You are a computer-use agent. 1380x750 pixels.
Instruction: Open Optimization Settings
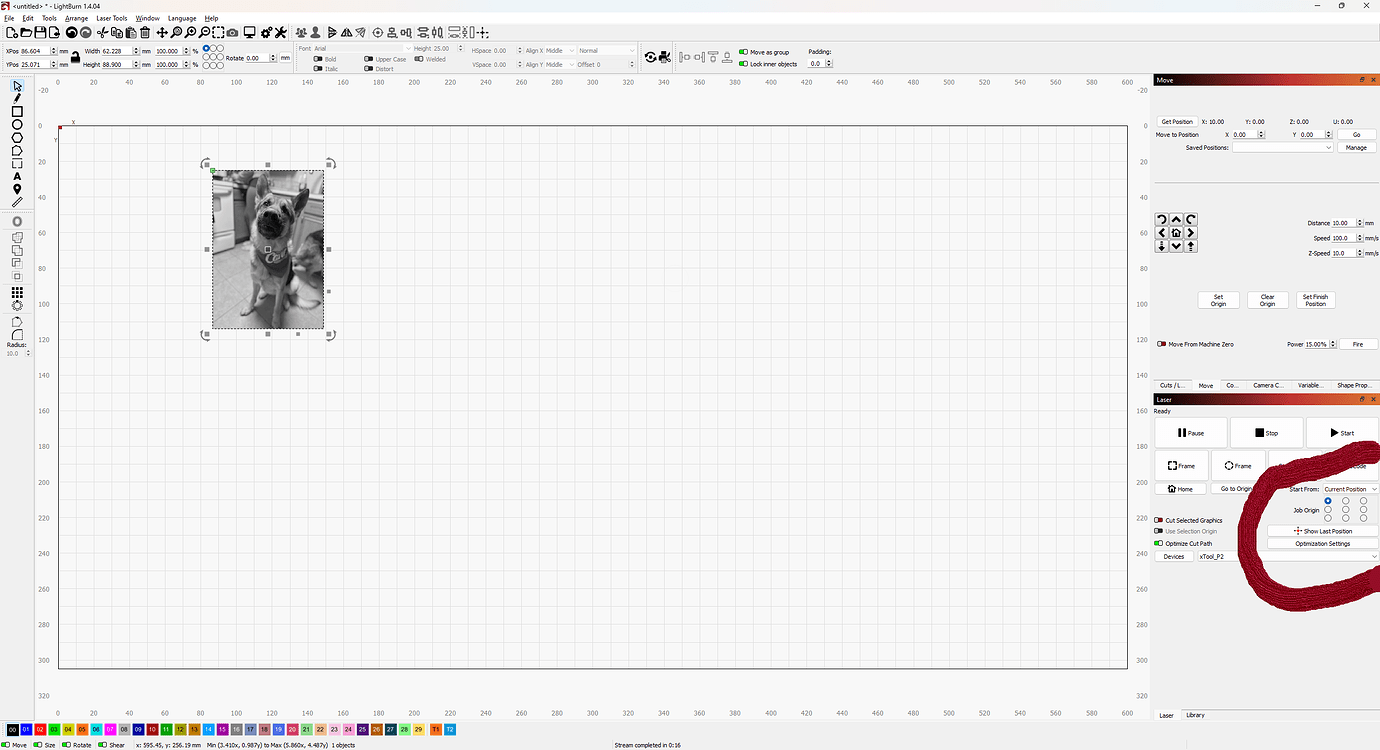pos(1321,543)
